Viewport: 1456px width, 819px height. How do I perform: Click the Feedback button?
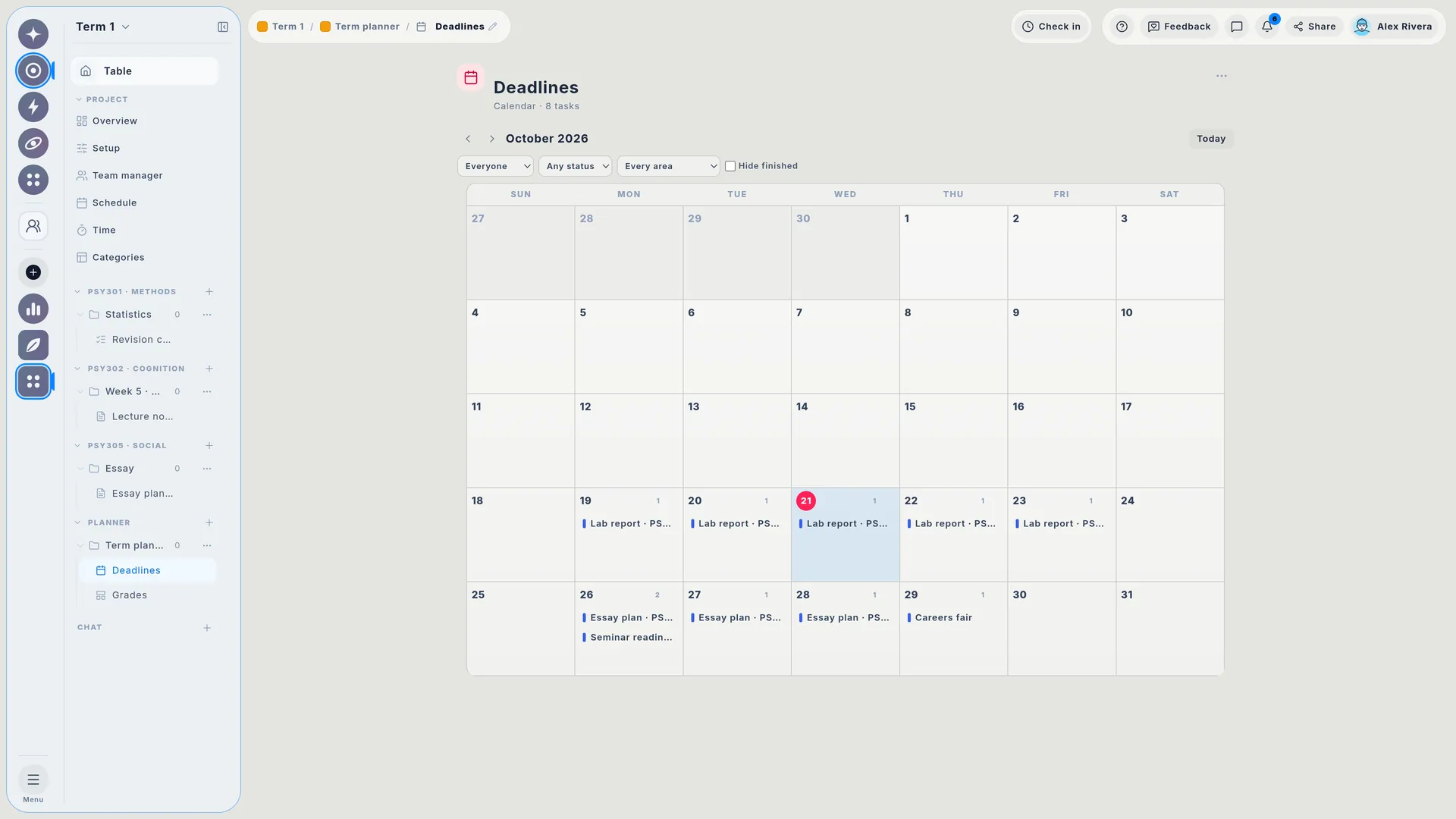click(1179, 27)
